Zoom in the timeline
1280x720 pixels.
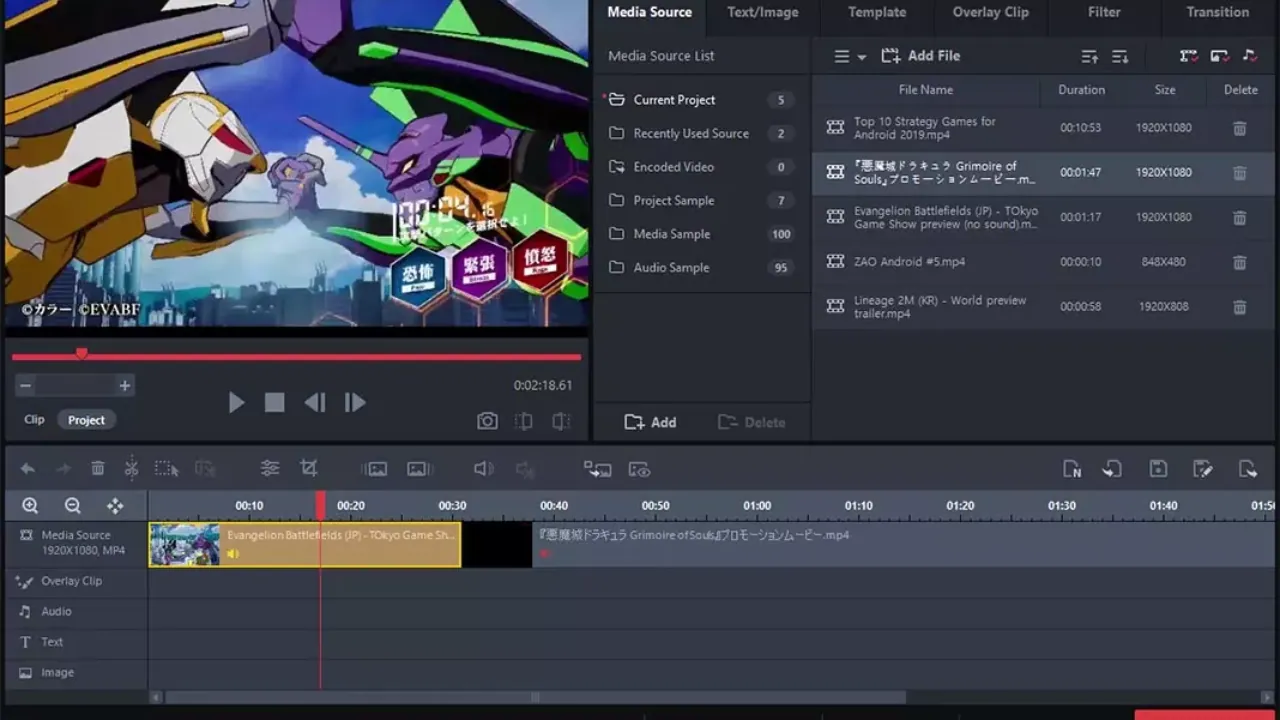(x=30, y=506)
